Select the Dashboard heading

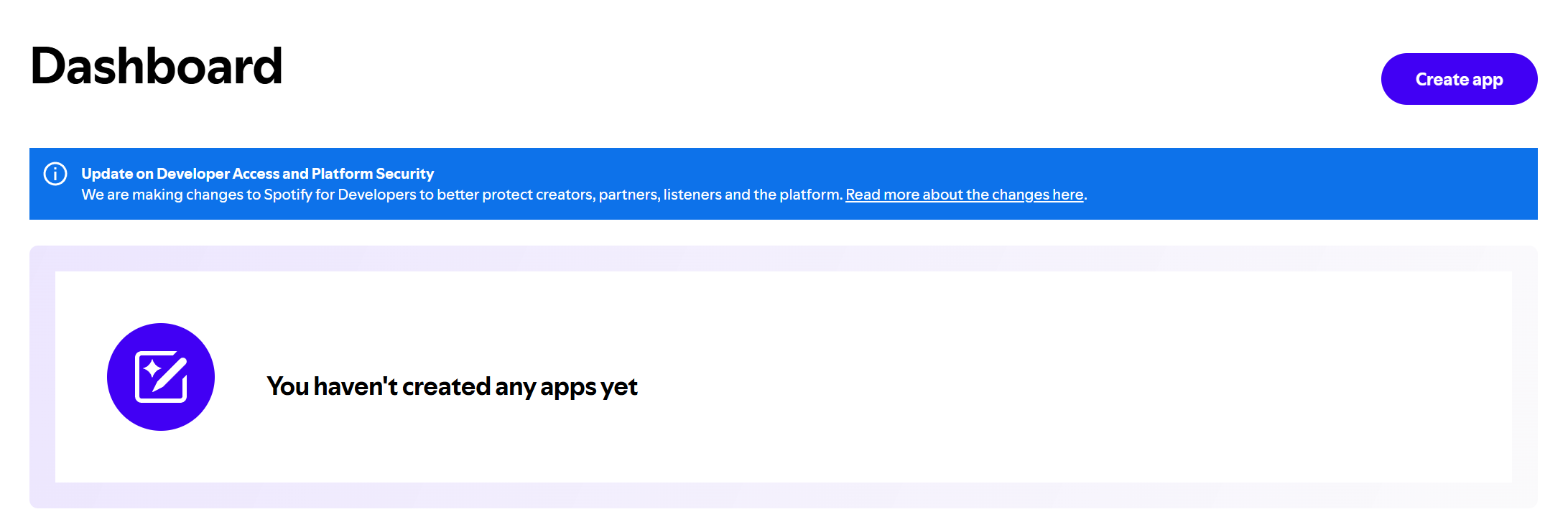point(157,66)
